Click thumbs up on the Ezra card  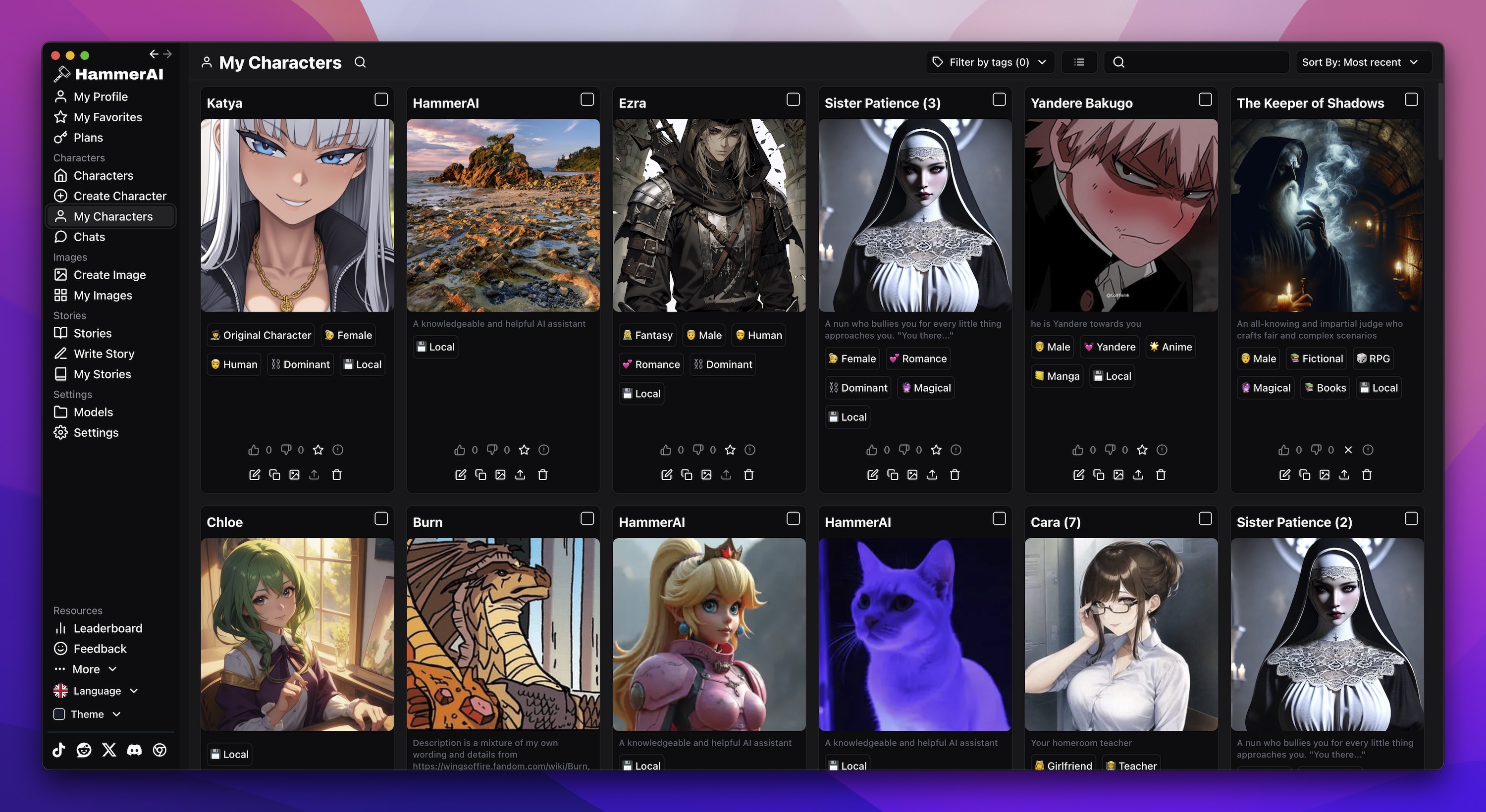(x=666, y=450)
